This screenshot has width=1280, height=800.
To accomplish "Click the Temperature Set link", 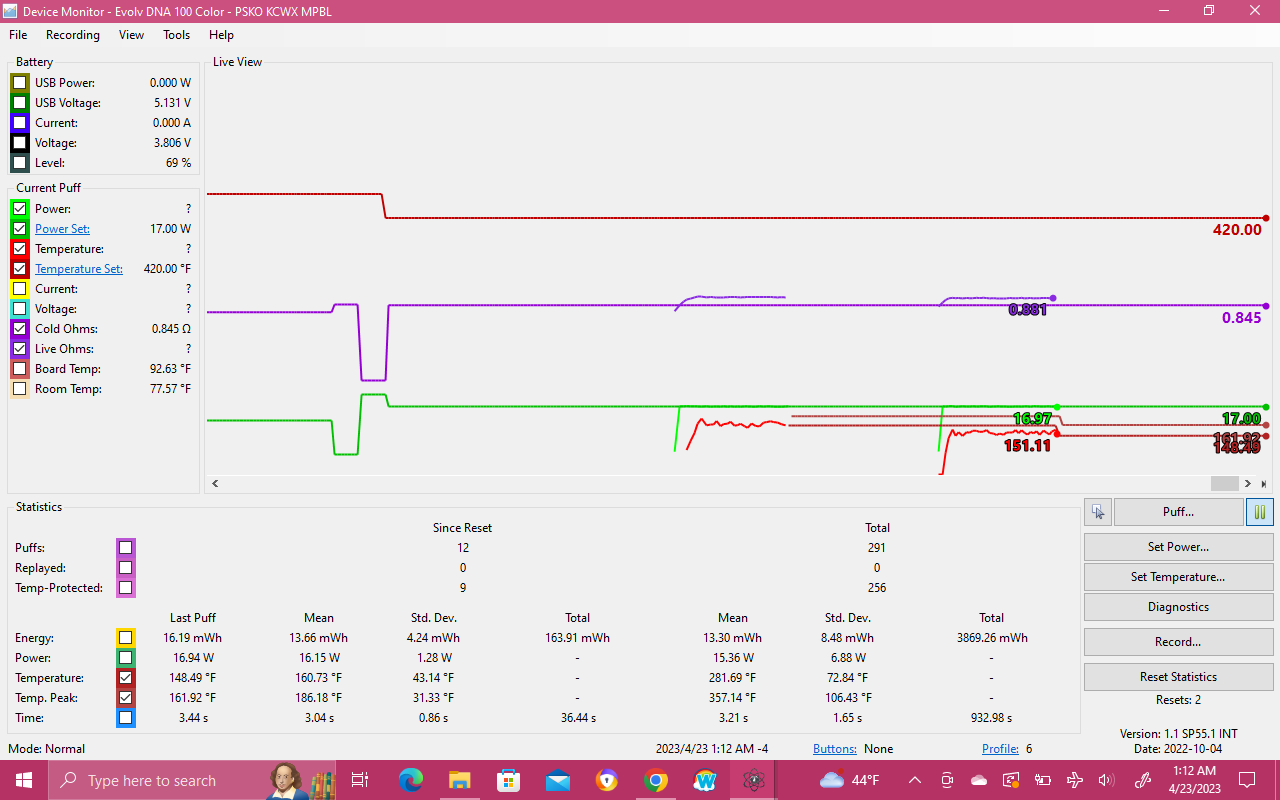I will coord(78,269).
